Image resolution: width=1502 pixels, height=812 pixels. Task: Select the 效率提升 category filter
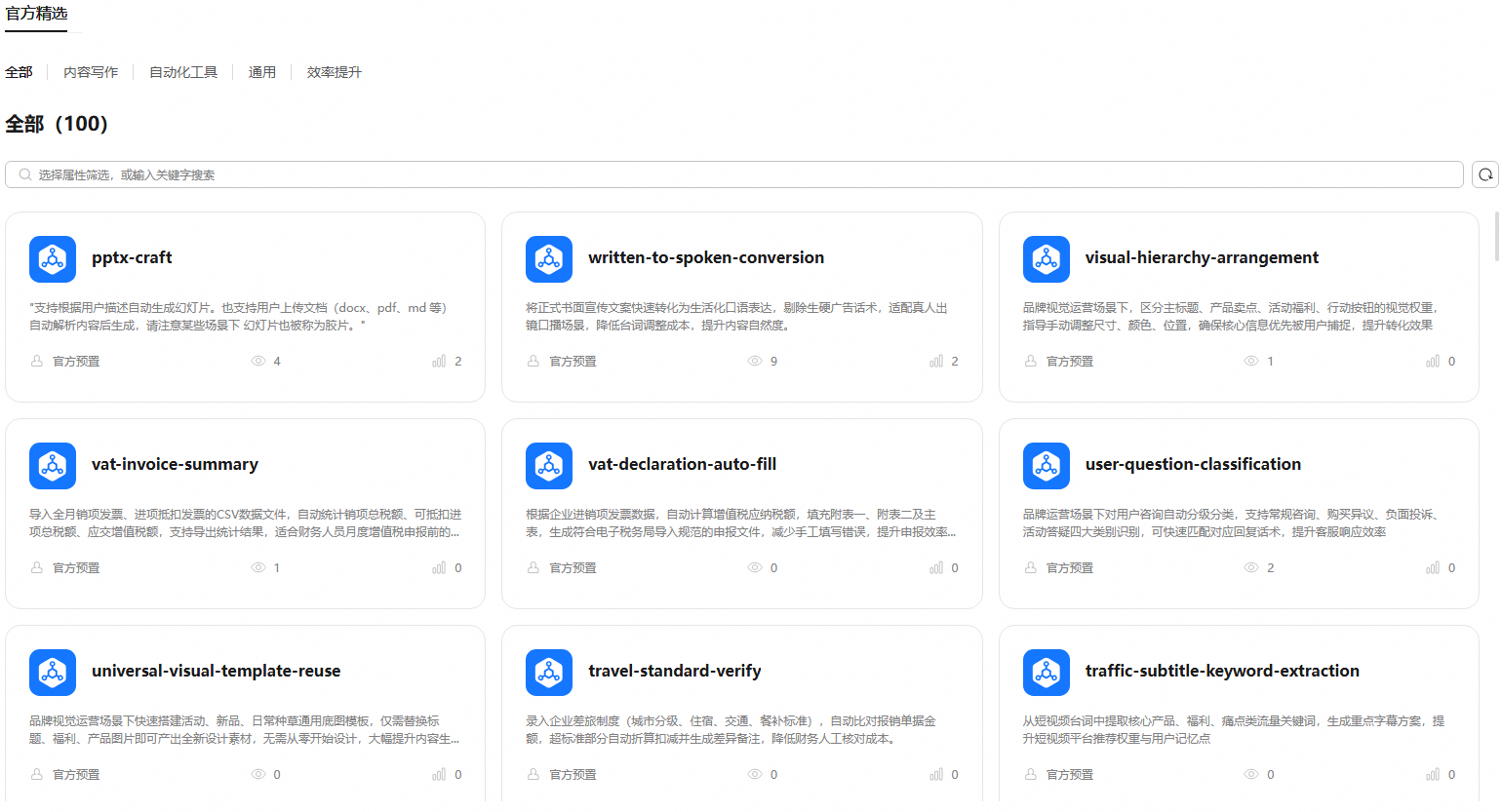(335, 72)
